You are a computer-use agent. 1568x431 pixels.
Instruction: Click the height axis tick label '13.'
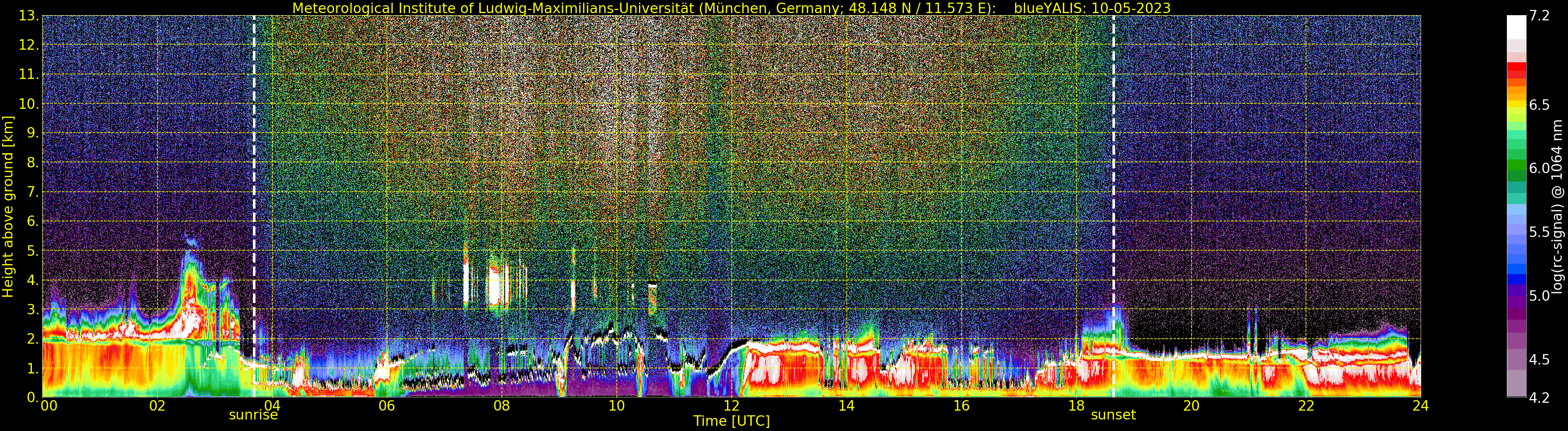[x=29, y=16]
